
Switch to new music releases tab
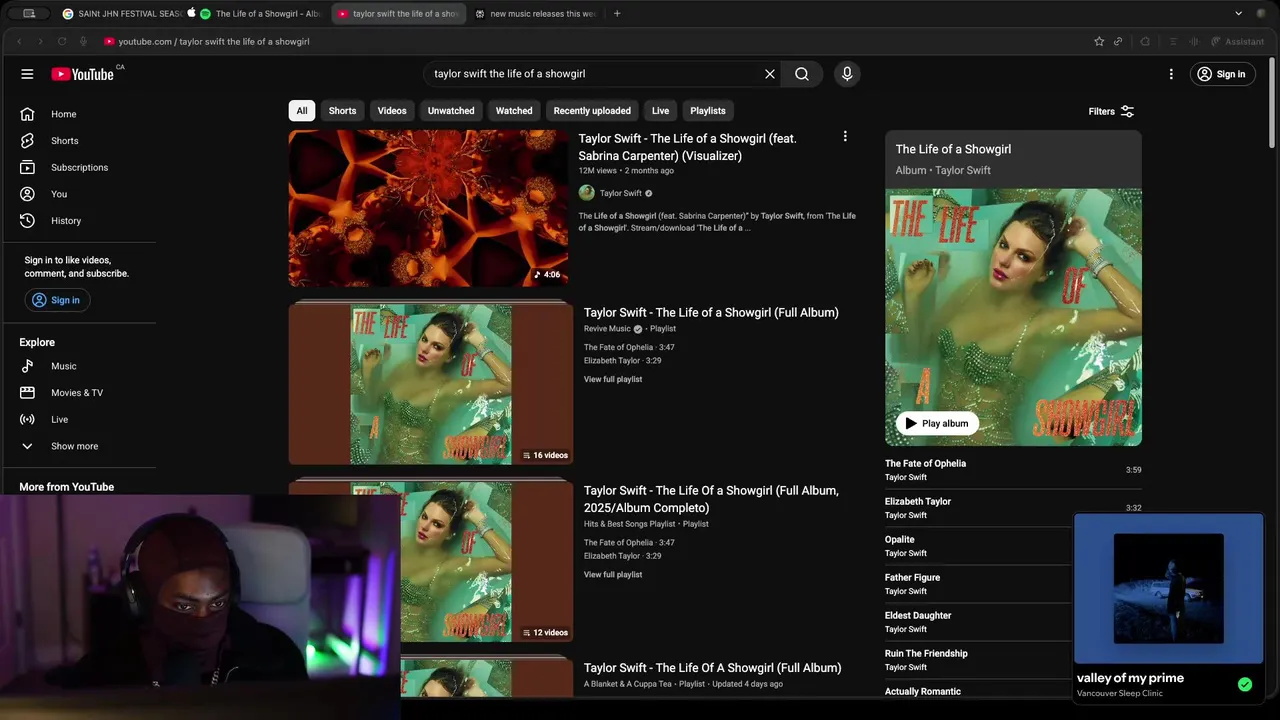(x=537, y=14)
